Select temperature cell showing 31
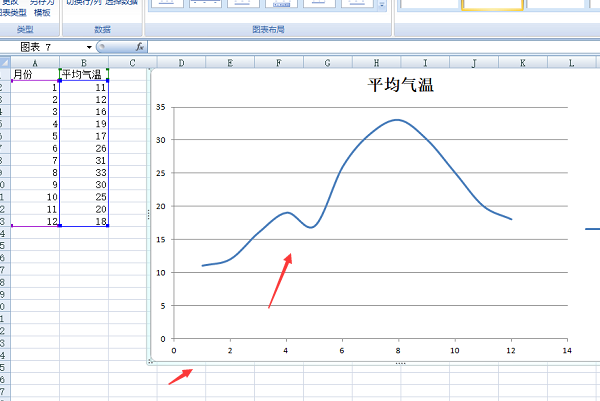600x401 pixels. click(84, 160)
